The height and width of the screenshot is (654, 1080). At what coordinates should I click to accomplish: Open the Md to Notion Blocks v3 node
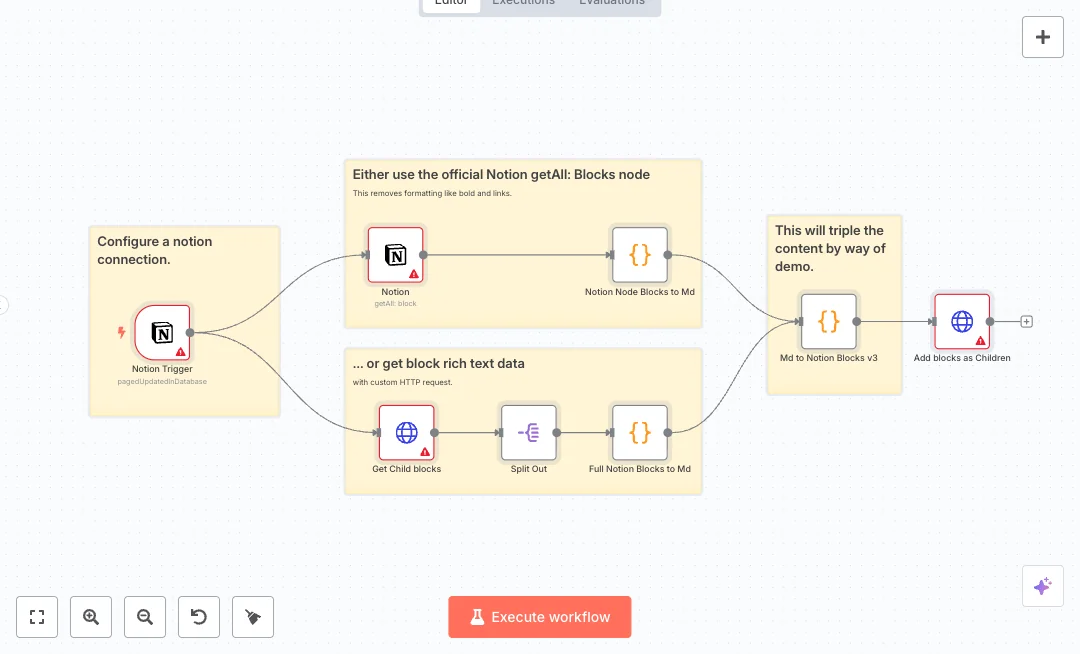828,321
